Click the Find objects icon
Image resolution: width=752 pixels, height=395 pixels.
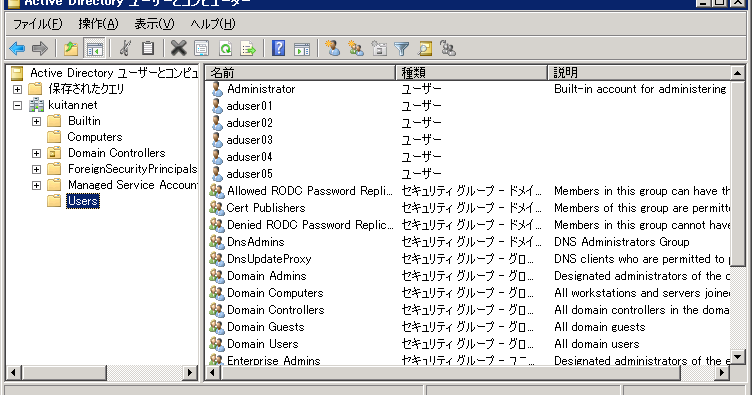coord(424,48)
